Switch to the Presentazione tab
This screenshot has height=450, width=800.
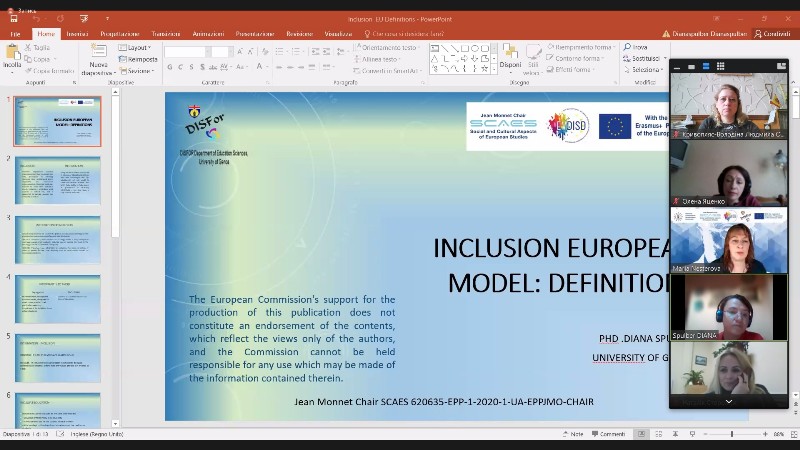[x=255, y=34]
